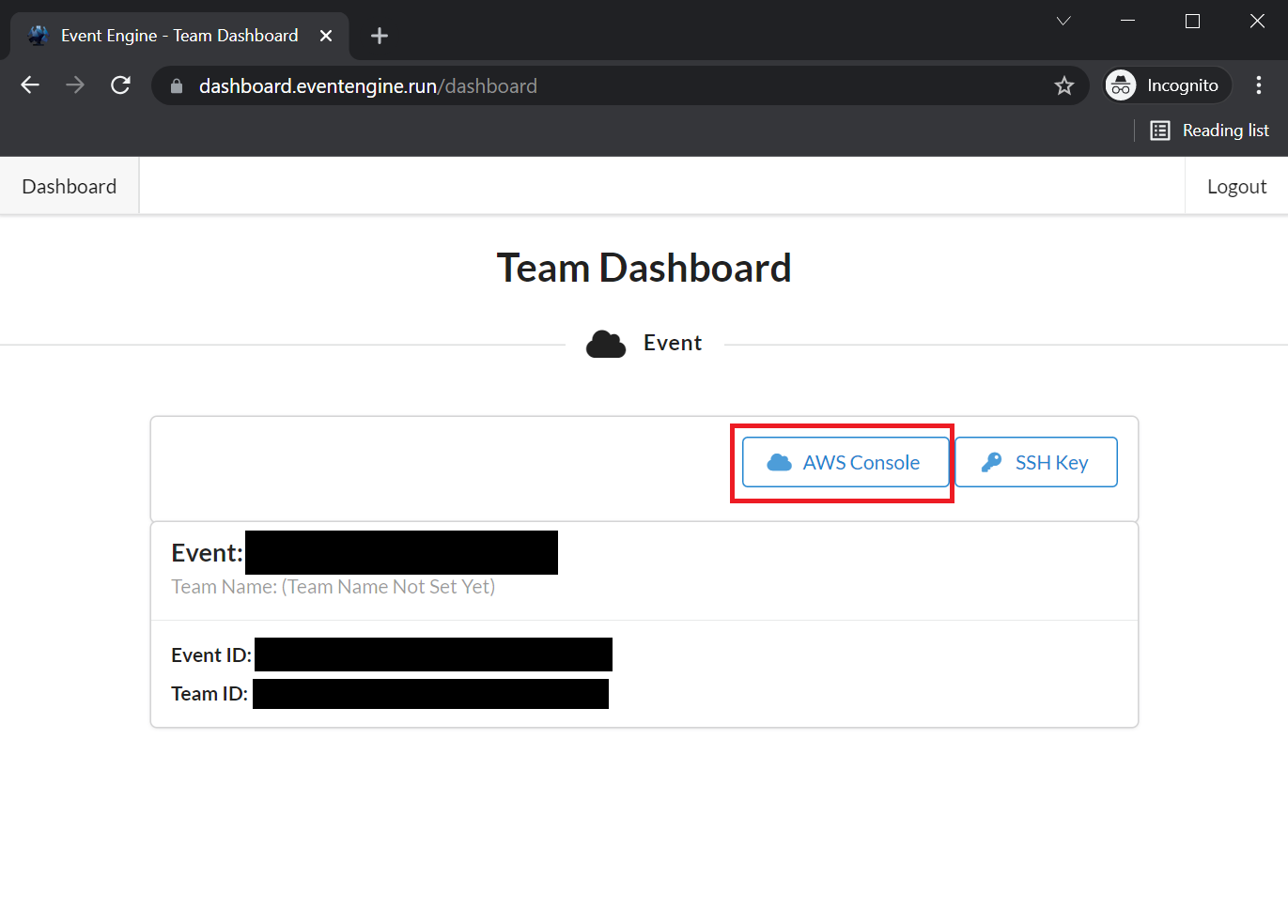Log out via the Logout link
The image size is (1288, 924).
1236,186
